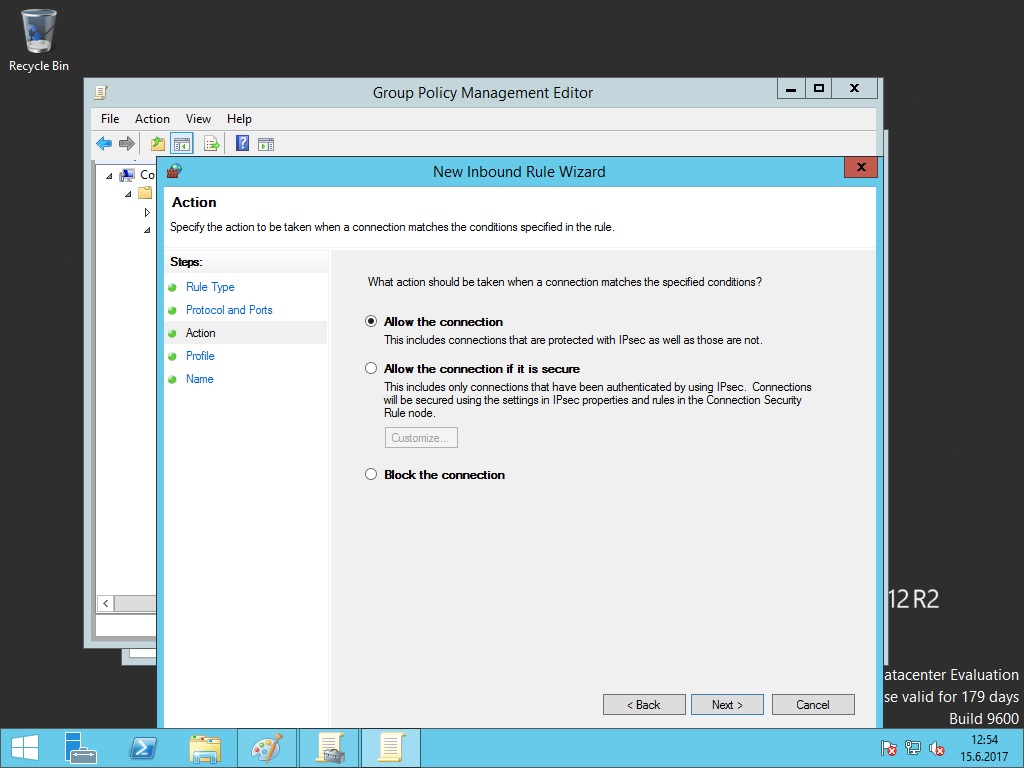
Task: Click the Show/Hide Action Pane icon
Action: pyautogui.click(x=265, y=144)
